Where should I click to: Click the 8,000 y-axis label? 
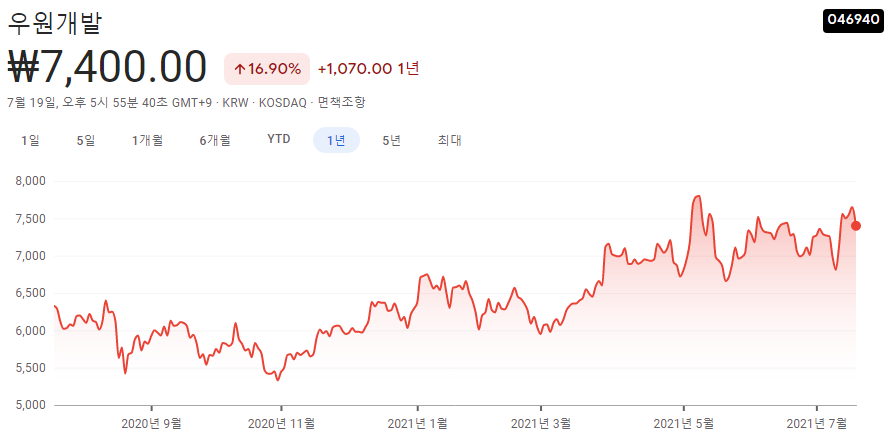click(x=32, y=182)
